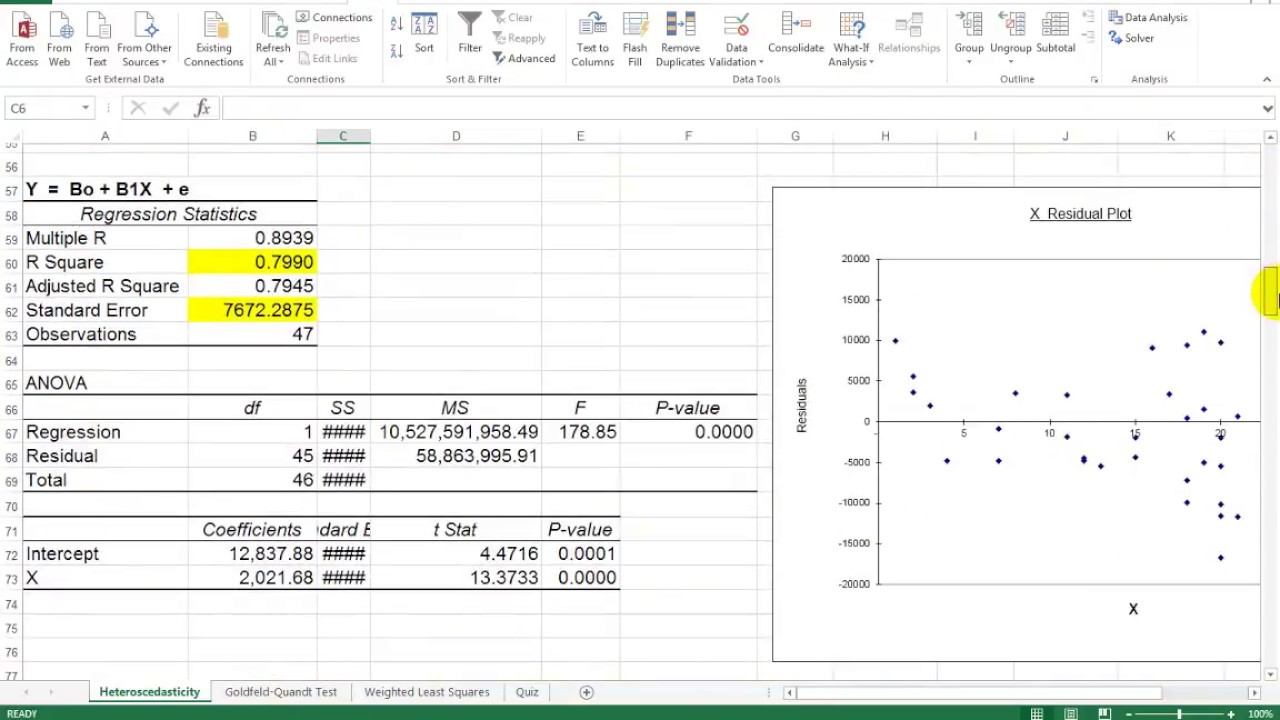
Task: Run Flash Fill
Action: 635,40
